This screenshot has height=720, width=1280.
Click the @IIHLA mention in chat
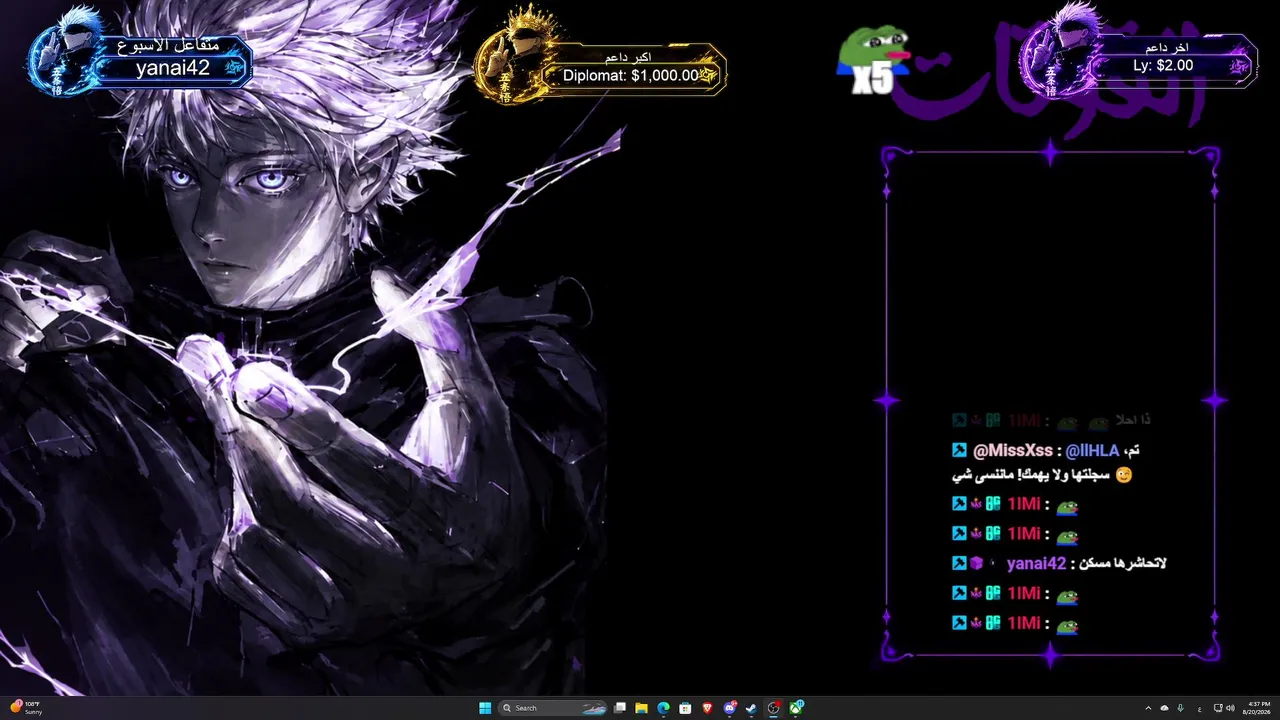click(x=1092, y=451)
